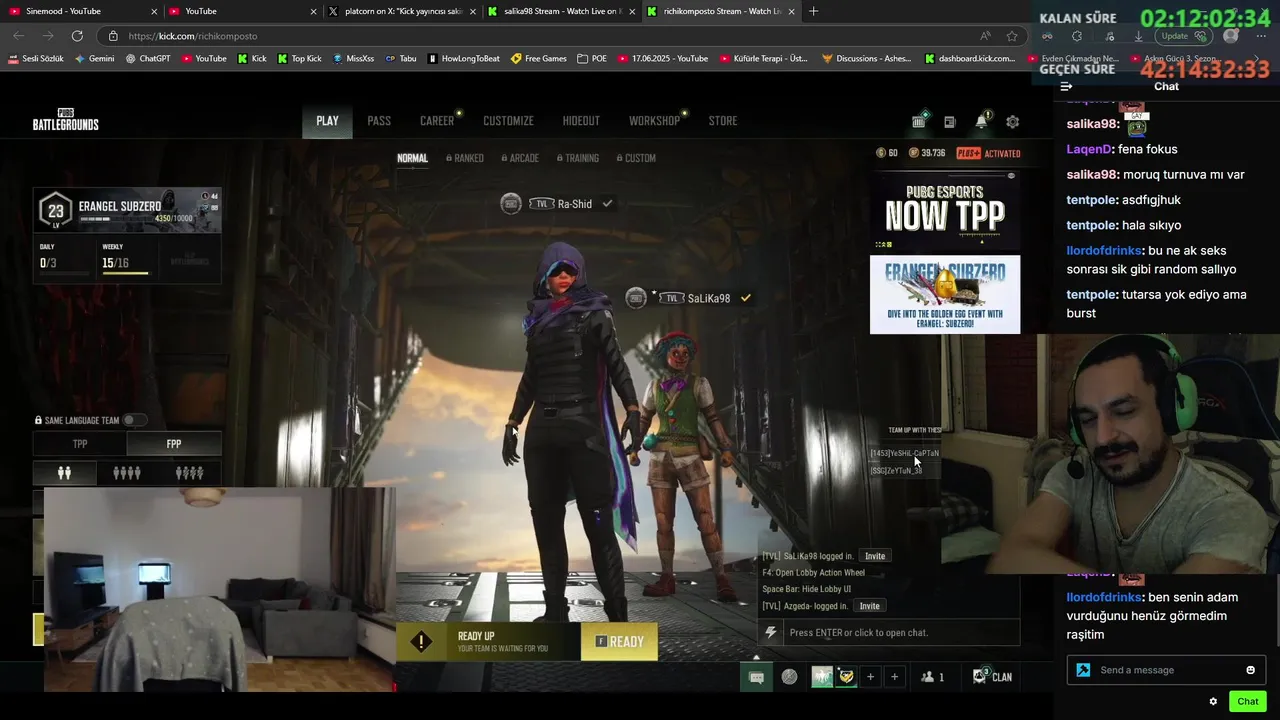Image resolution: width=1280 pixels, height=720 pixels.
Task: Click the G-Coin balance showing 60
Action: pos(887,153)
